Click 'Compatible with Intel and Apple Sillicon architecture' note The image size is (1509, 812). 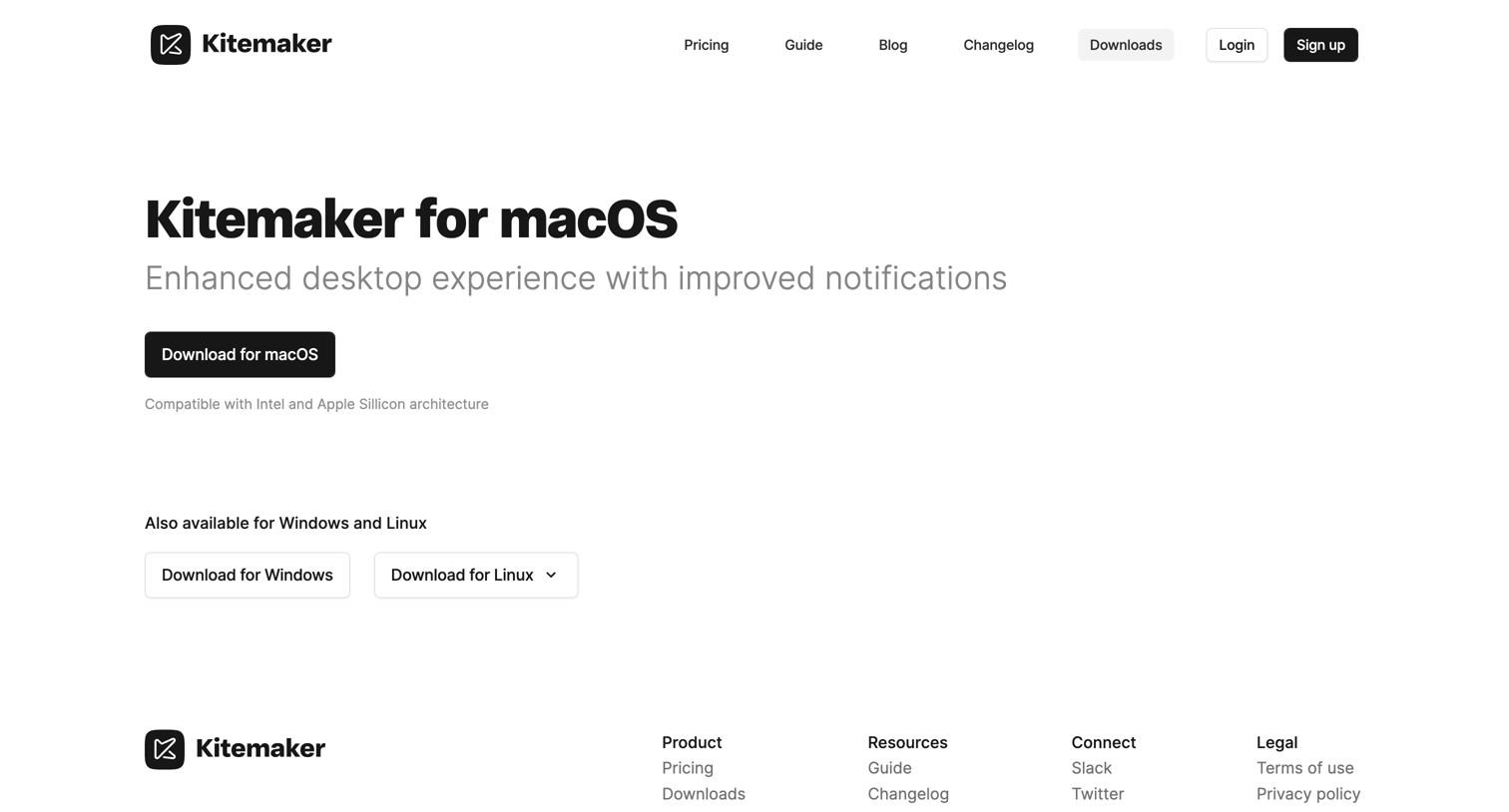[x=316, y=404]
